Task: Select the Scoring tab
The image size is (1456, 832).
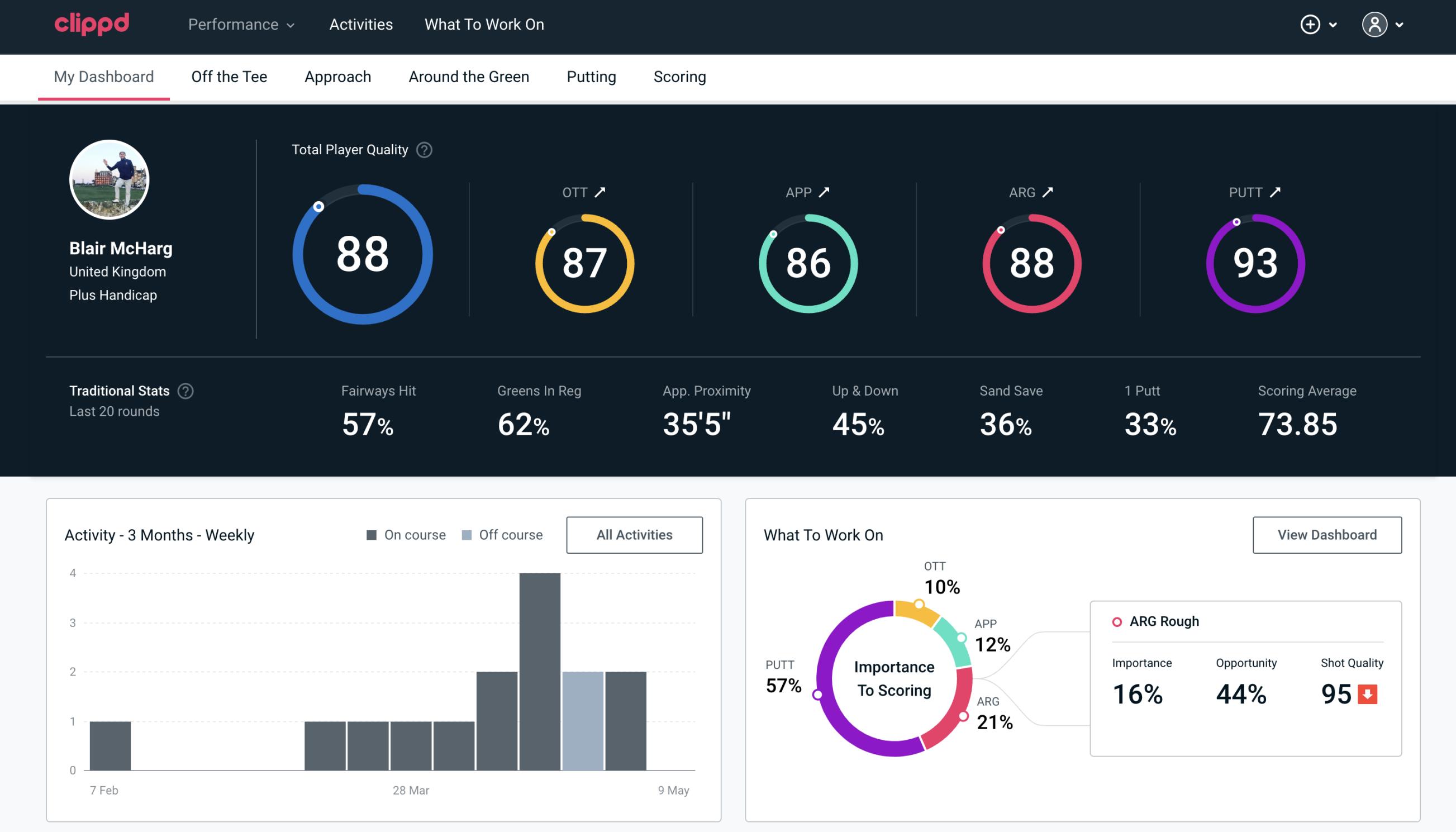Action: 680,76
